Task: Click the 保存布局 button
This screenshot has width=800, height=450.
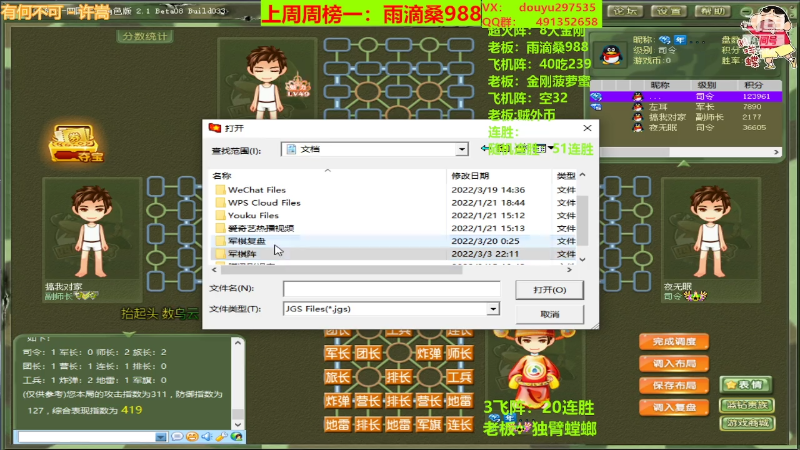Action: (x=674, y=386)
